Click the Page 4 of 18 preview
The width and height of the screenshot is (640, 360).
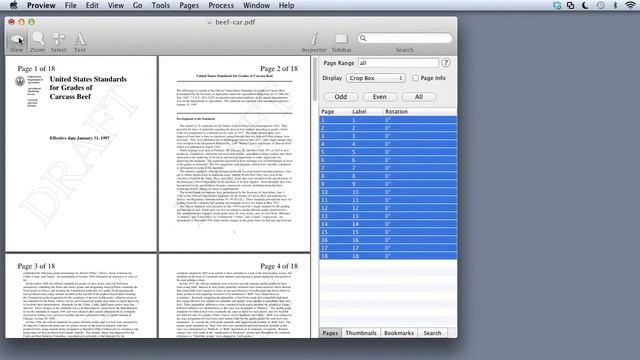coord(234,296)
